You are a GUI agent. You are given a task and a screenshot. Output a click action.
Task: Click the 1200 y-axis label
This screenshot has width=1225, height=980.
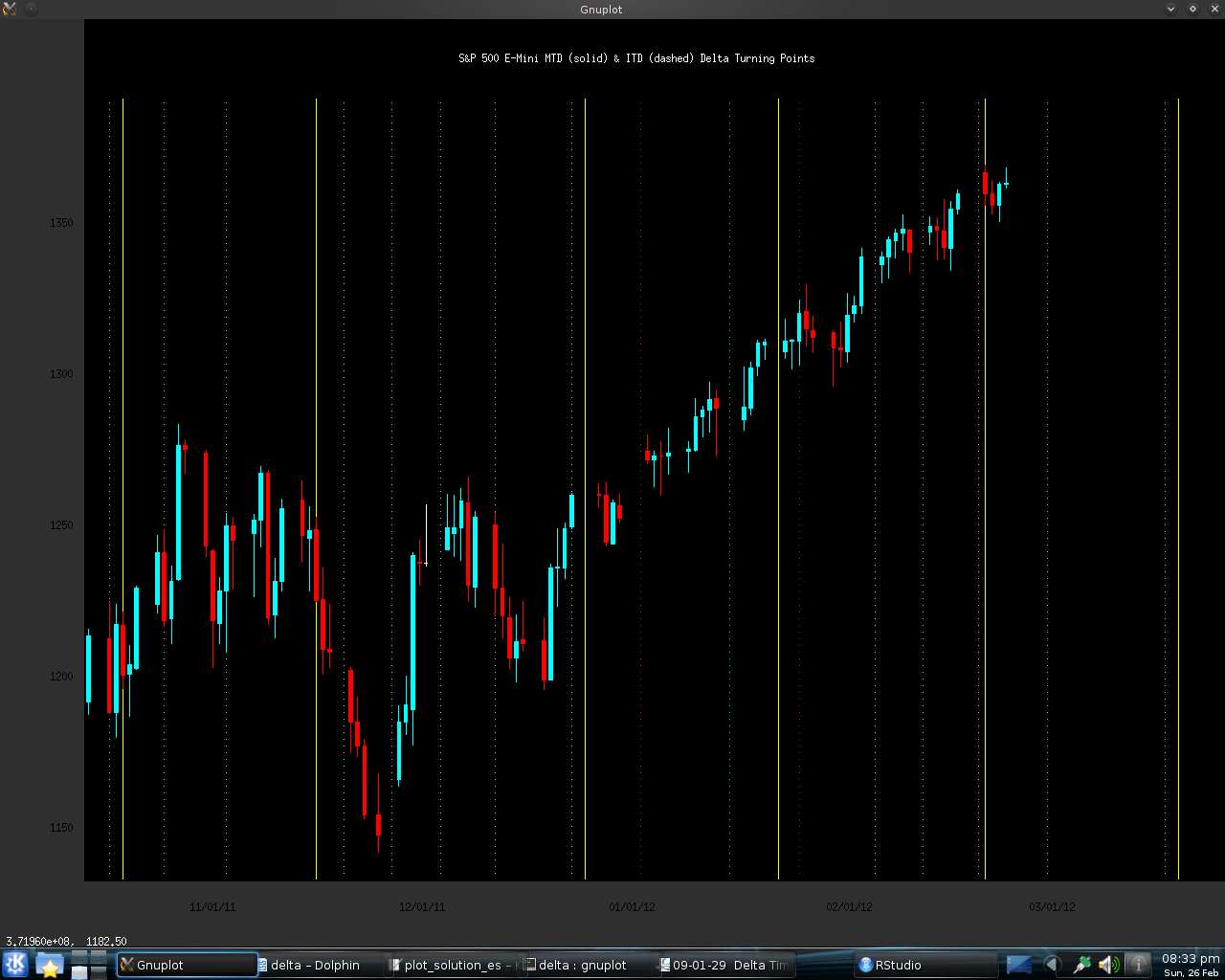point(61,677)
